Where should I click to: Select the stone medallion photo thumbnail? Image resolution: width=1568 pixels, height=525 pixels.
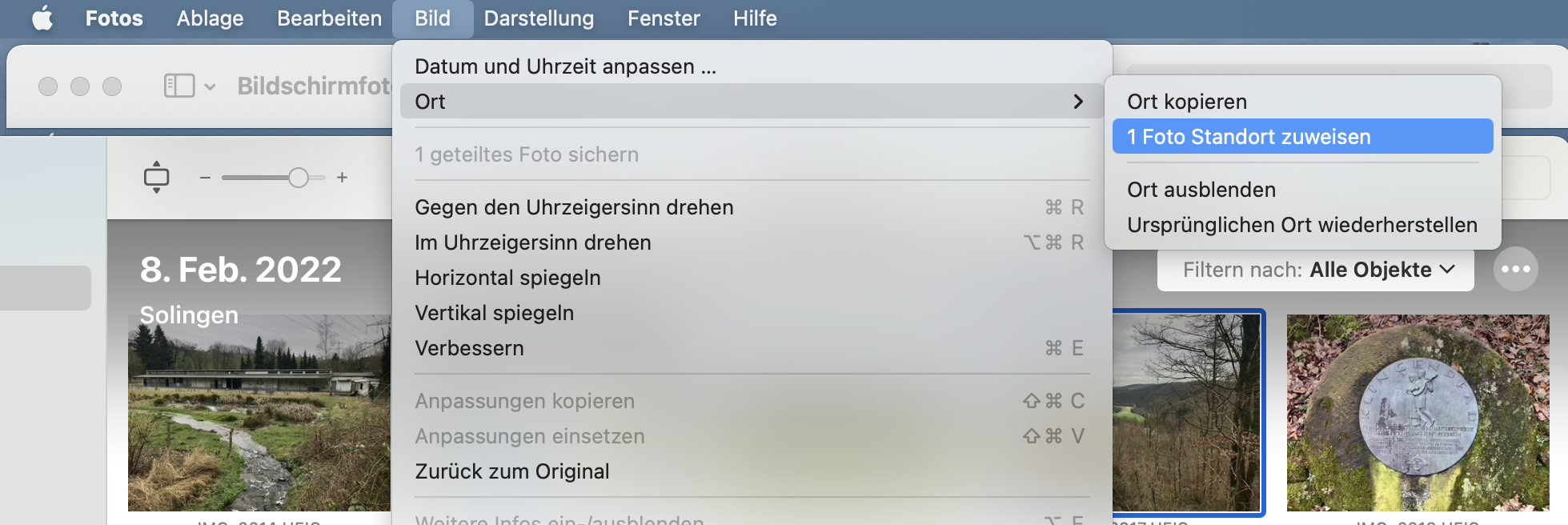[1418, 412]
